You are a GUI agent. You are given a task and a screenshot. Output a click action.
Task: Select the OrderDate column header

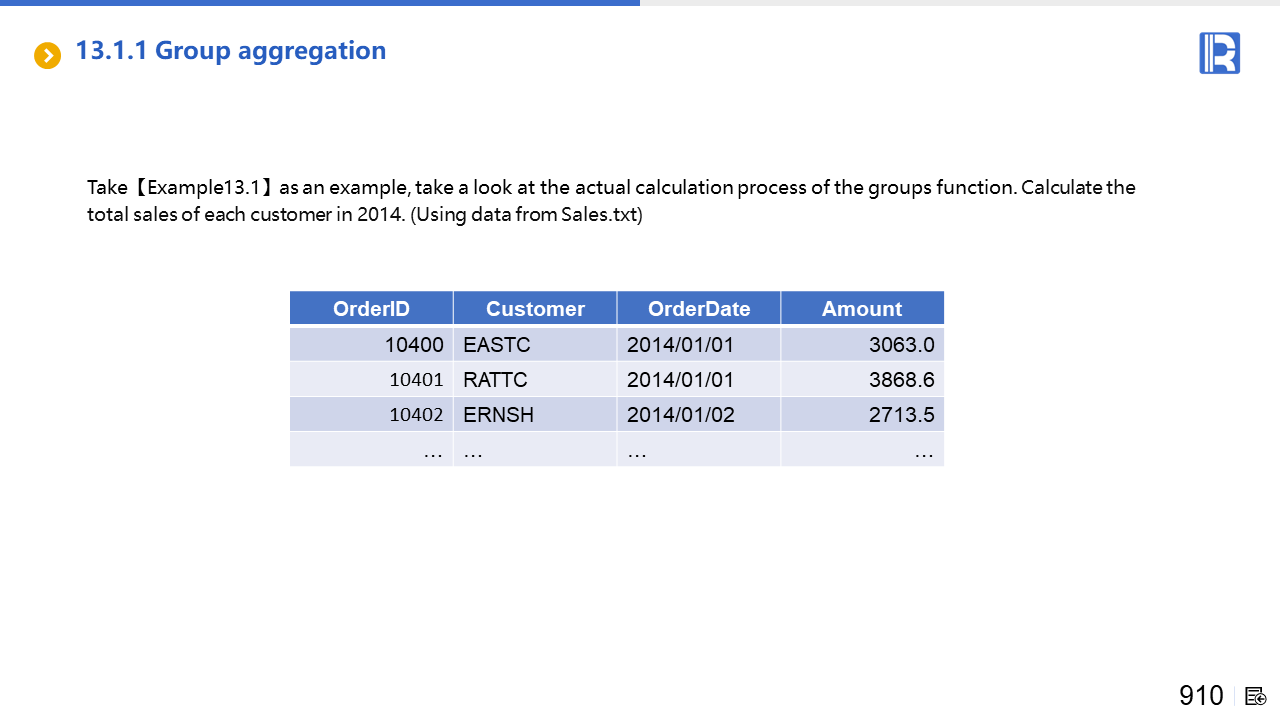[699, 309]
